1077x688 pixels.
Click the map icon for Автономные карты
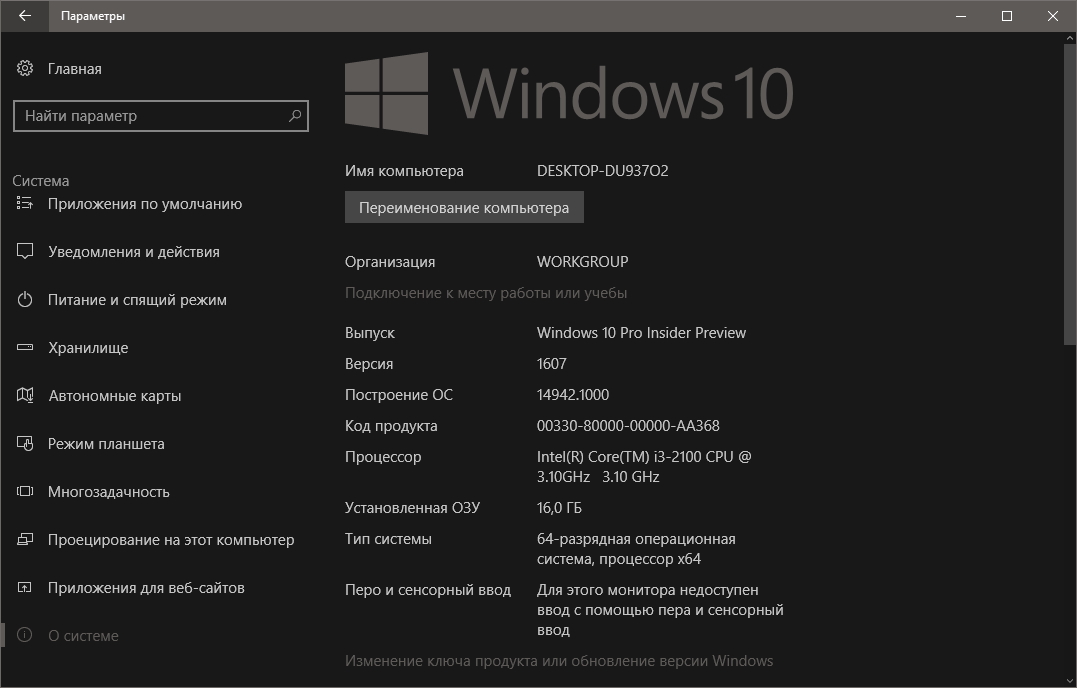point(25,395)
